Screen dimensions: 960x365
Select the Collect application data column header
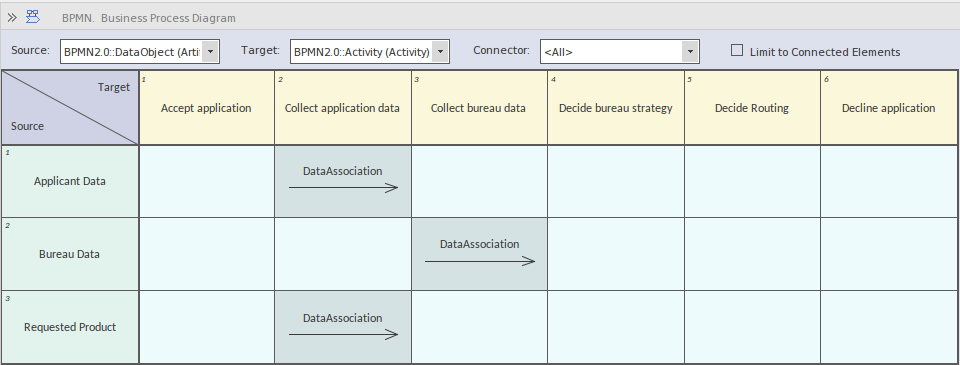coord(343,108)
